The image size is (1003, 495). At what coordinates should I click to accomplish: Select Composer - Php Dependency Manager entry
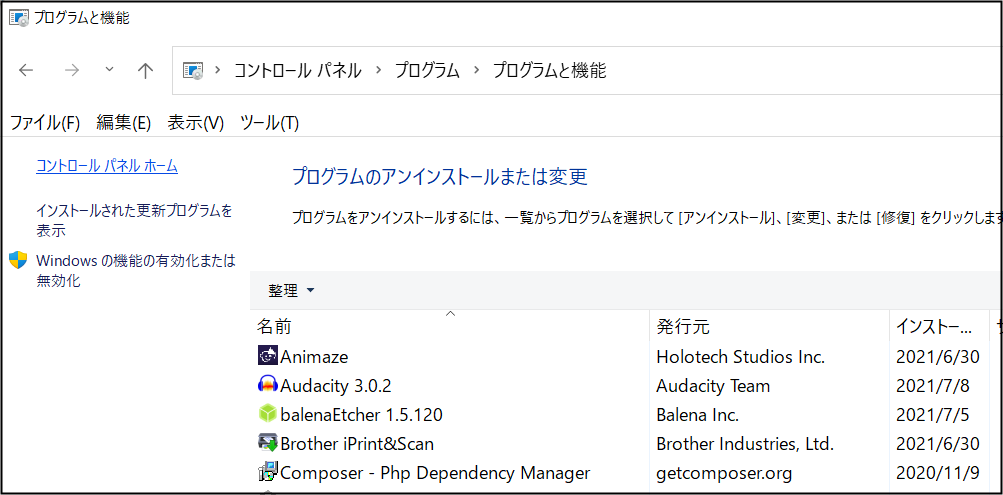pos(435,473)
